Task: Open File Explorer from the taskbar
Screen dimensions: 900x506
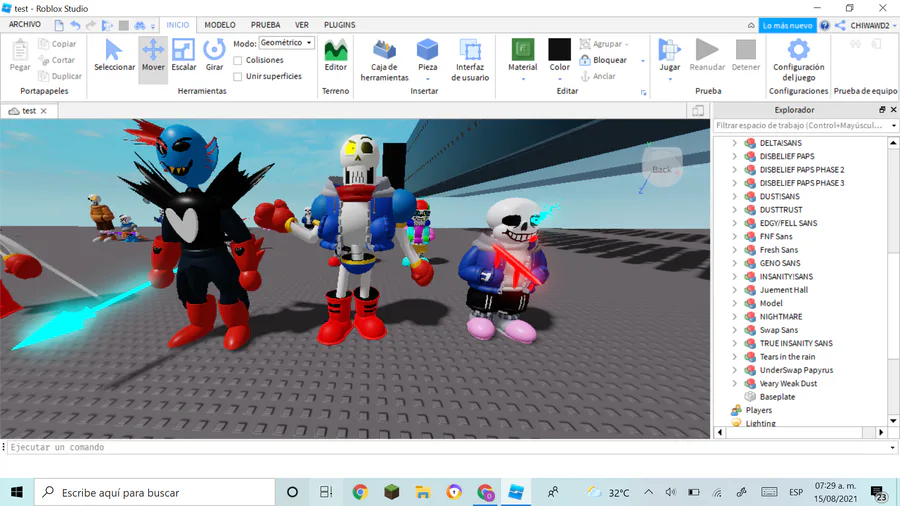Action: pos(423,492)
